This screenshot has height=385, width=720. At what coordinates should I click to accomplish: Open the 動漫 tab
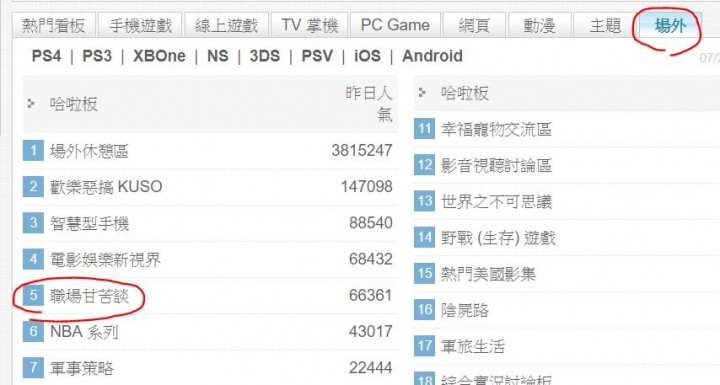pos(540,25)
